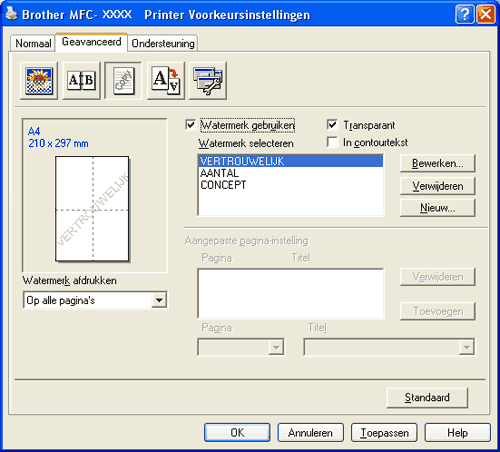The width and height of the screenshot is (500, 452).
Task: Expand the Watermerk afdrukken dropdown
Action: (159, 300)
